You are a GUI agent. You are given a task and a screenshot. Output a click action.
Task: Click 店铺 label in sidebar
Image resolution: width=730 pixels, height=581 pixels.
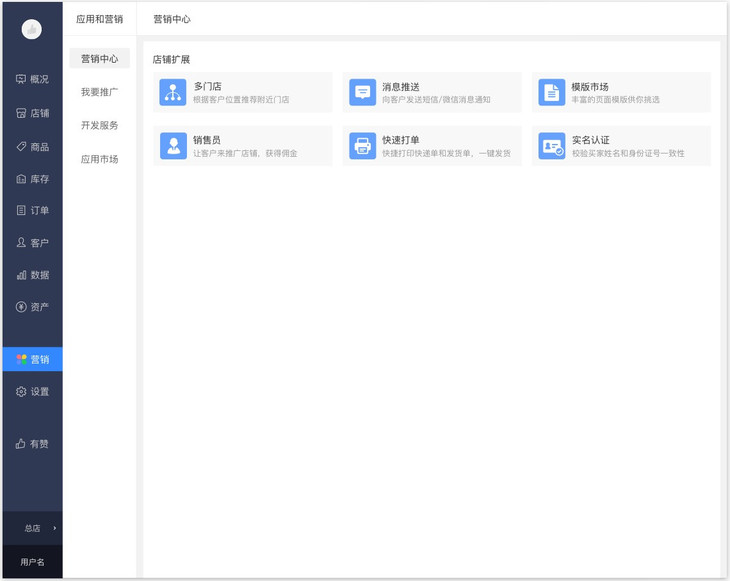click(x=40, y=113)
